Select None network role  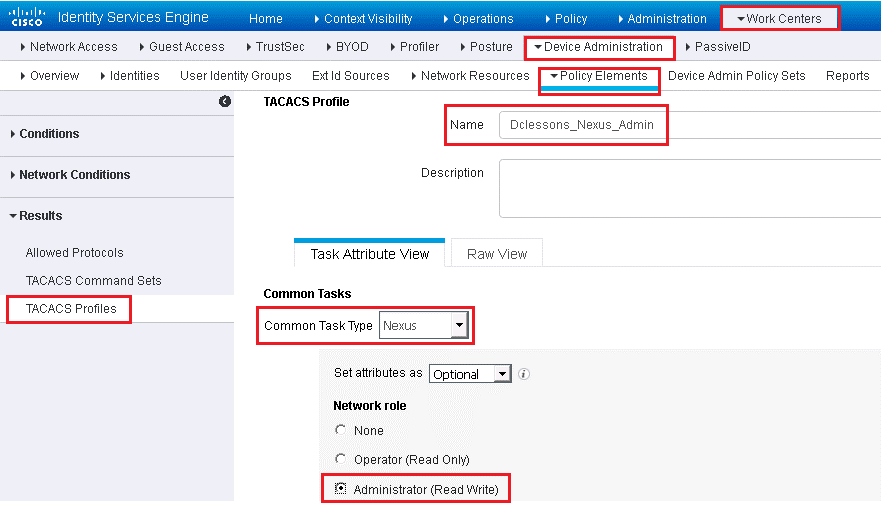tap(340, 430)
